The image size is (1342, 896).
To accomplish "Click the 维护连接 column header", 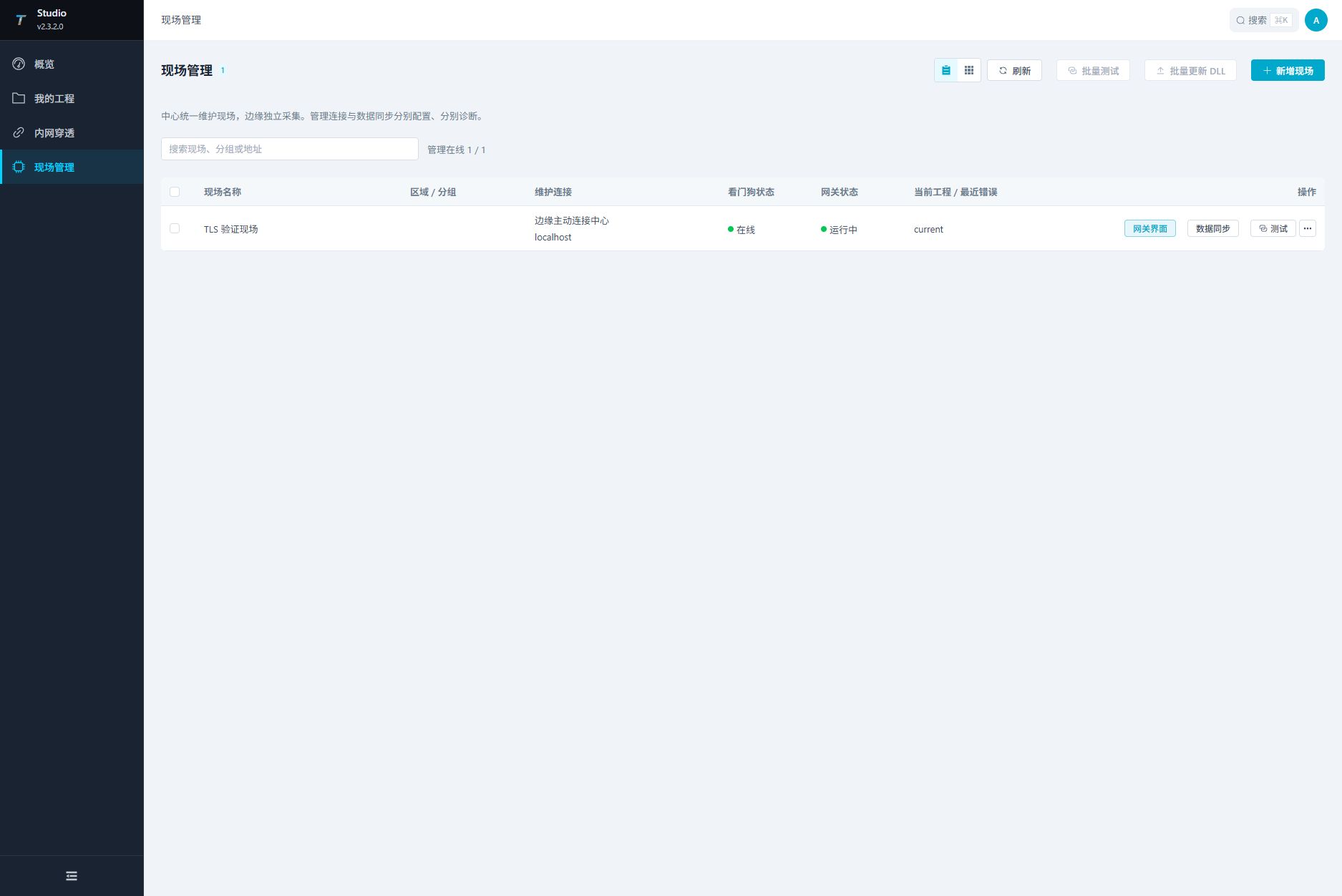I will click(553, 192).
